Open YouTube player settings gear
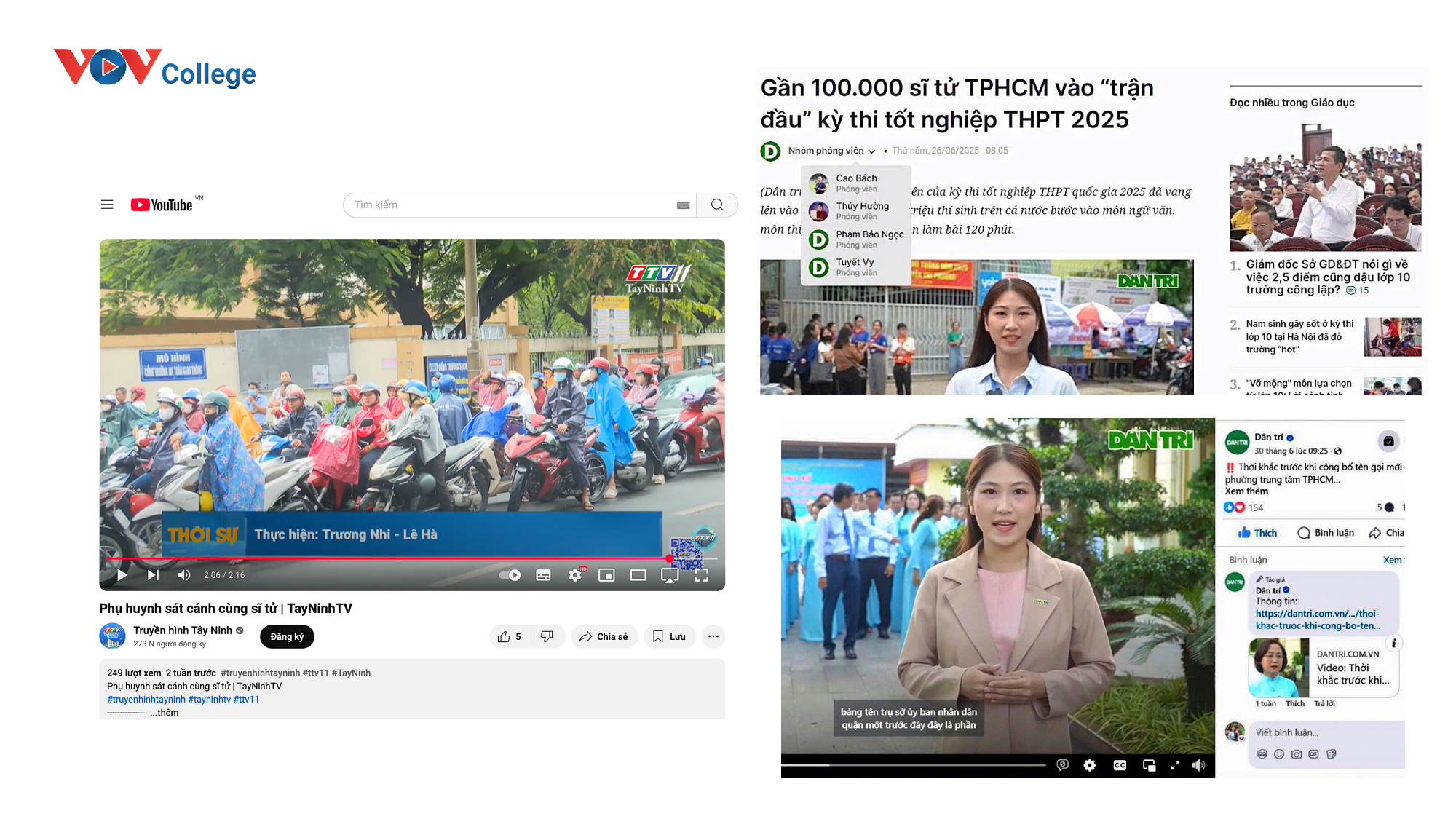1456x819 pixels. 575,575
